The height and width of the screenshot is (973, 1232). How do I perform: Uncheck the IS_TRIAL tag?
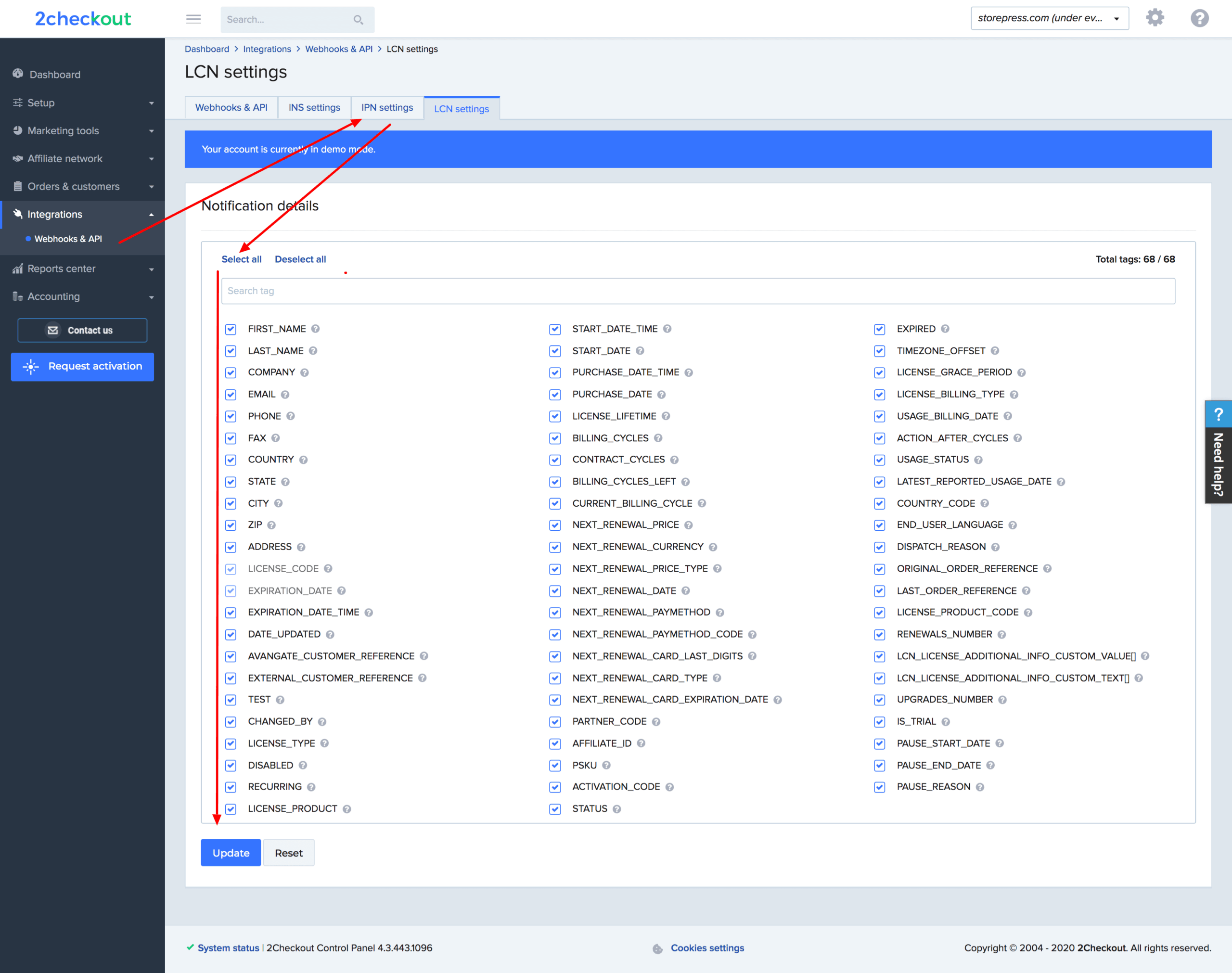pos(879,721)
